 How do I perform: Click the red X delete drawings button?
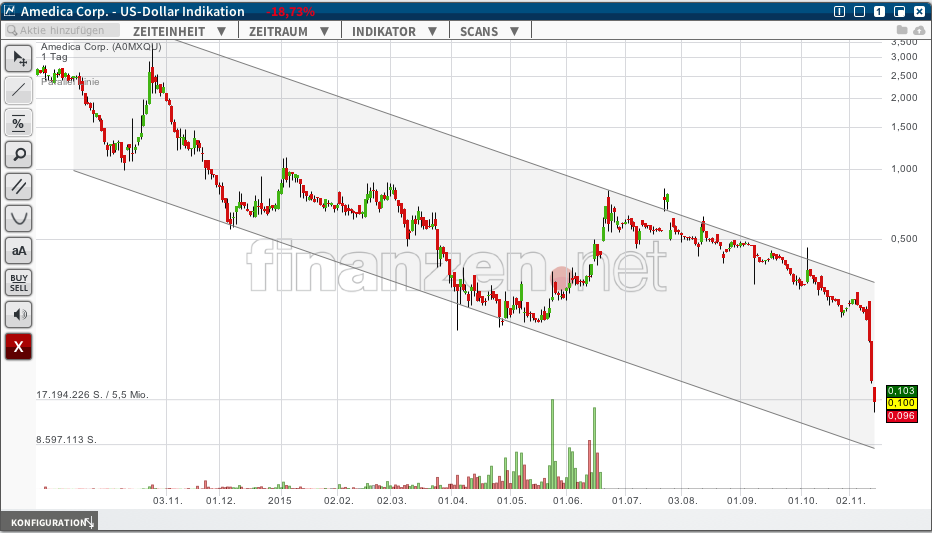(x=18, y=346)
